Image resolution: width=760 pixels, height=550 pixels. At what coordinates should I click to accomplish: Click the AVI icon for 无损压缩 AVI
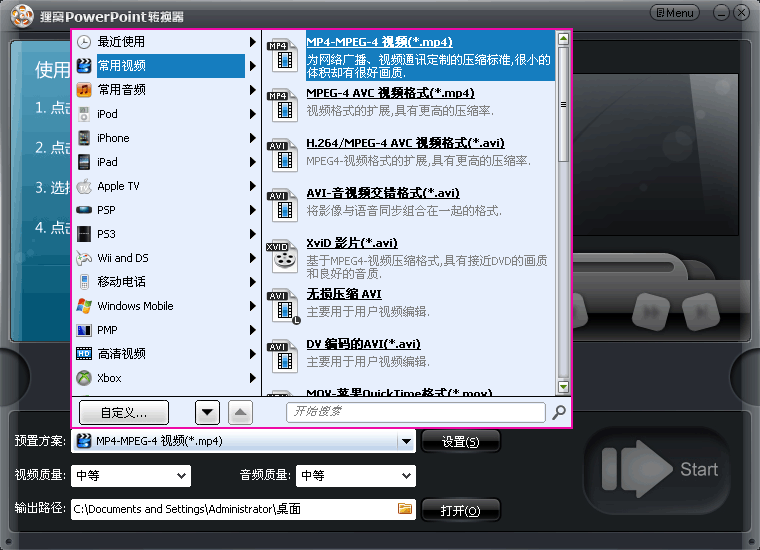284,306
